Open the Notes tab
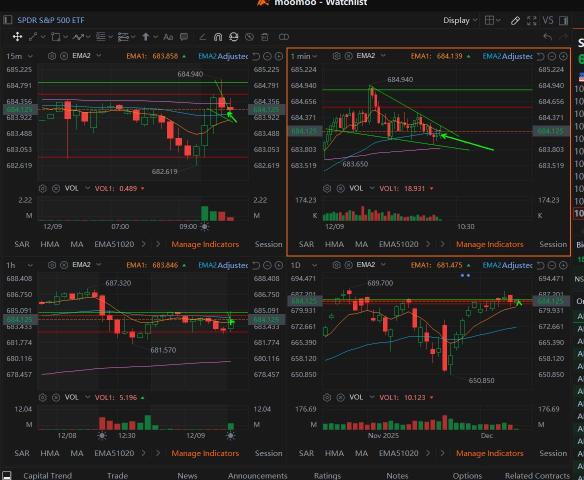The width and height of the screenshot is (584, 480). pos(397,476)
